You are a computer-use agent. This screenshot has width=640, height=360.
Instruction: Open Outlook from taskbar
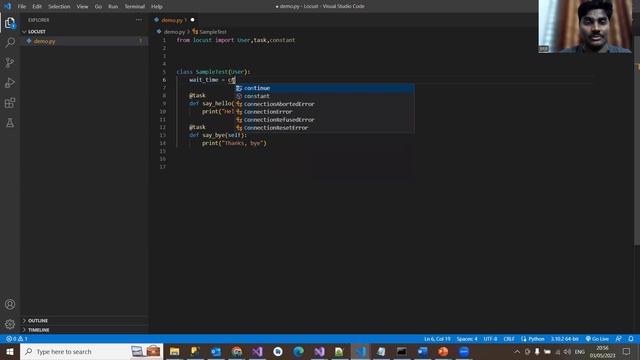216,351
